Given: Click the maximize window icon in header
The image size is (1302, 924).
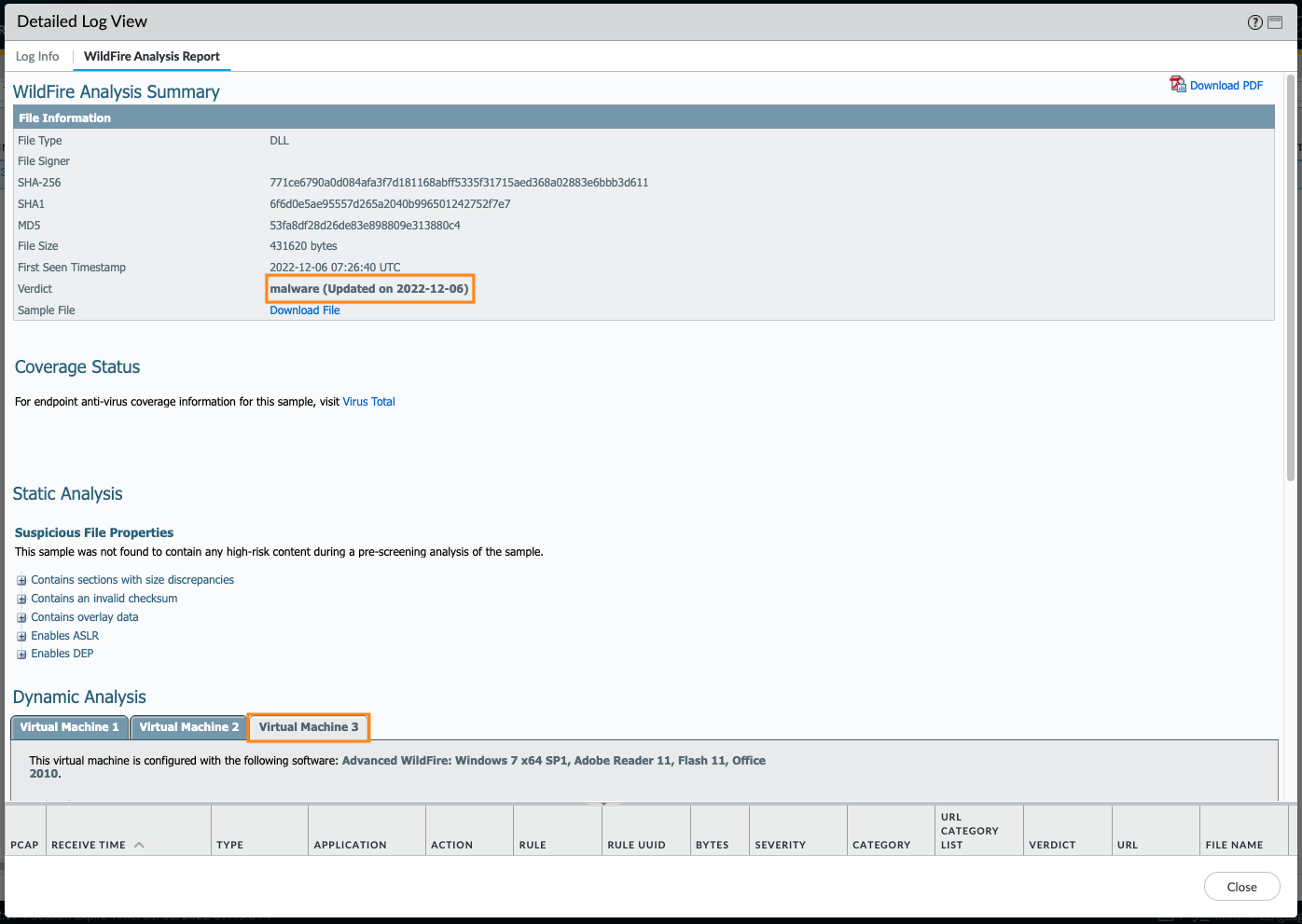Looking at the screenshot, I should coord(1275,22).
